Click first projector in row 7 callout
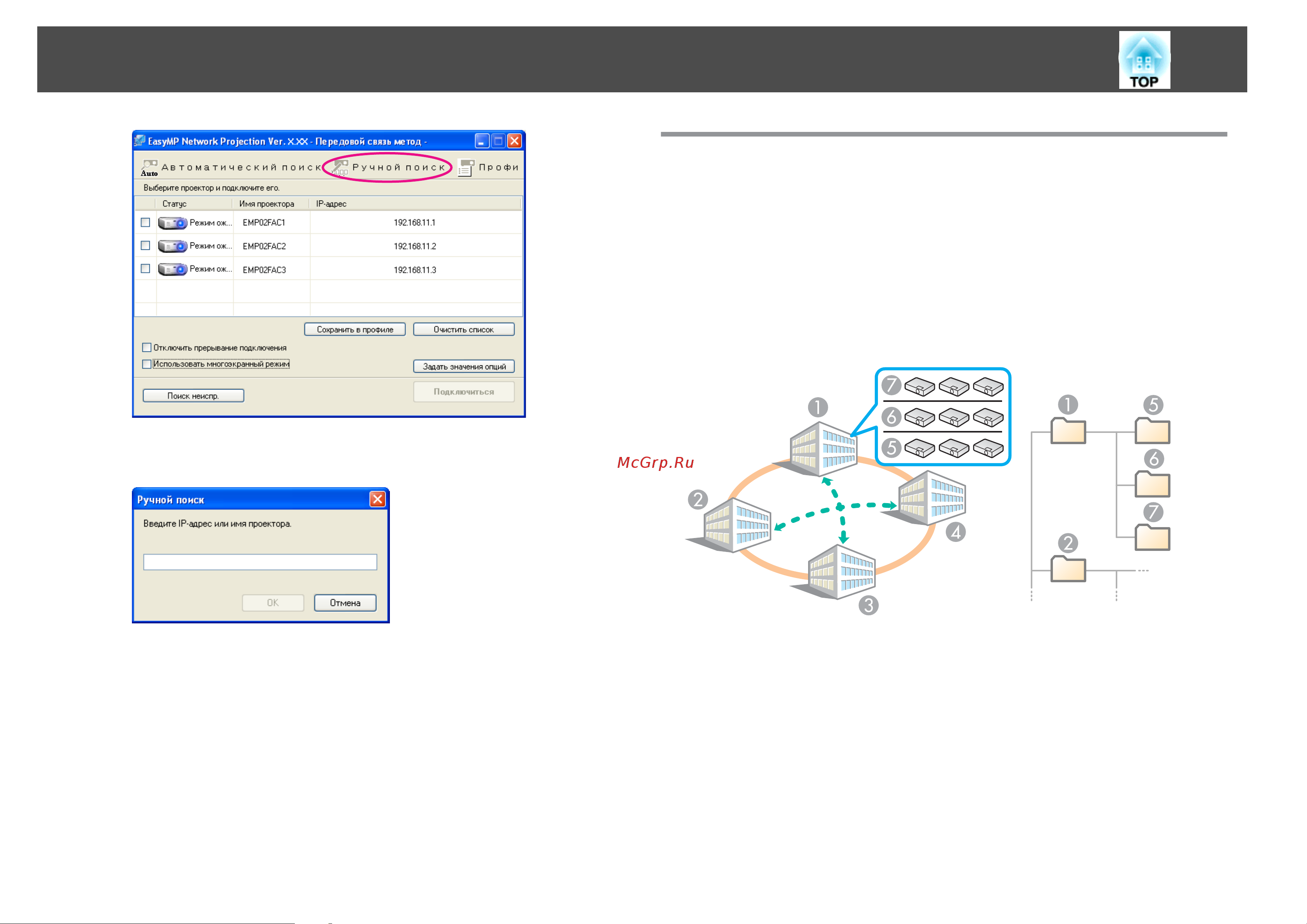 coord(920,387)
